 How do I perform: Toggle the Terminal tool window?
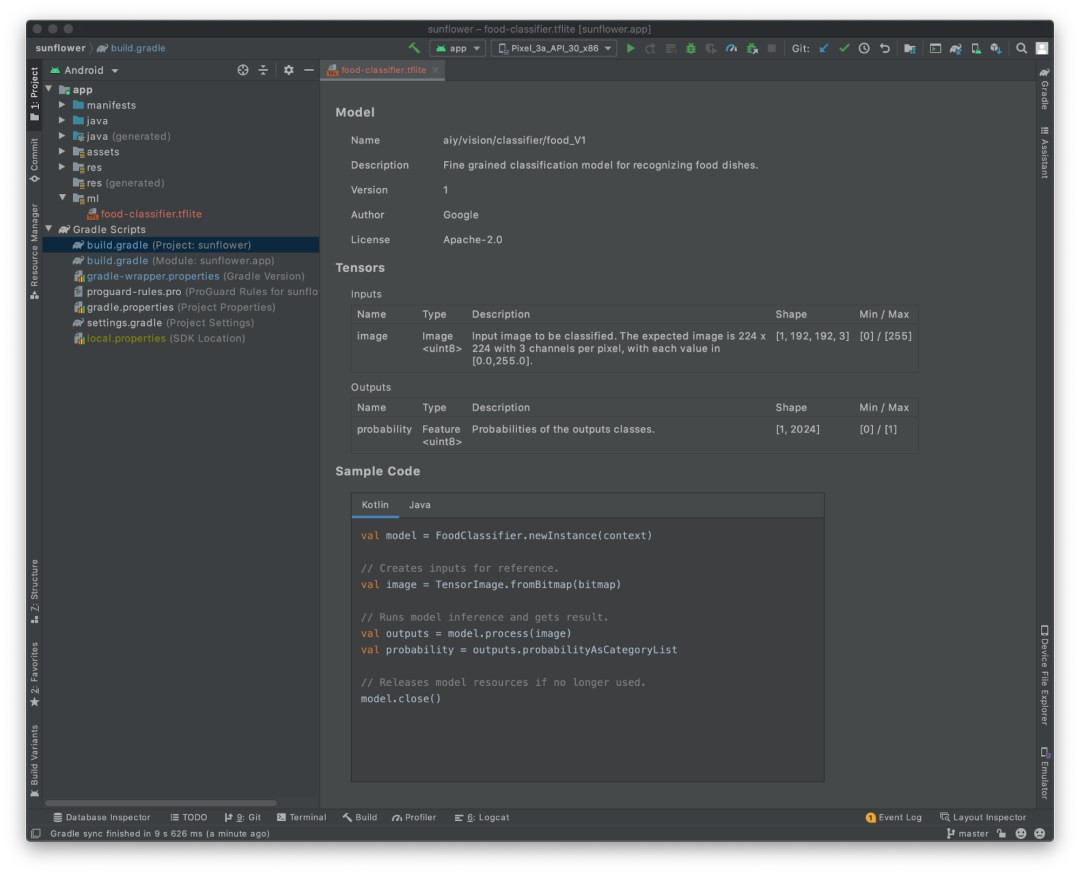click(301, 817)
